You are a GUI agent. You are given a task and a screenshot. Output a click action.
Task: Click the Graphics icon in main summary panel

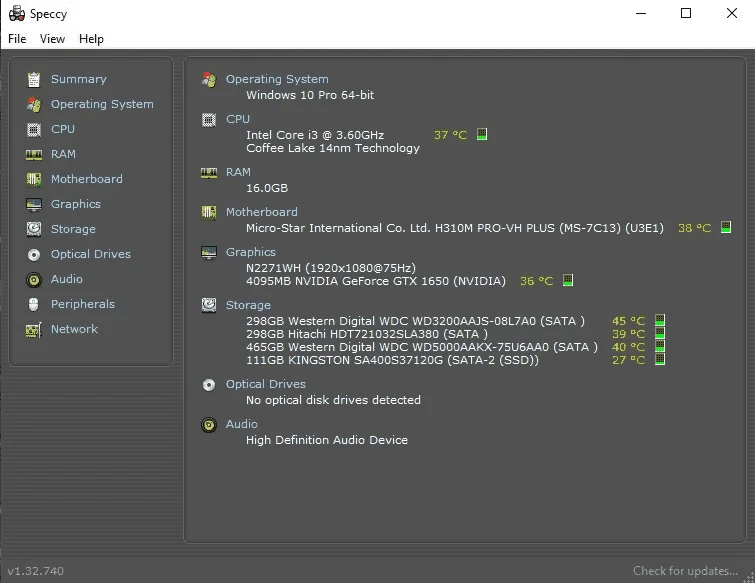[209, 252]
